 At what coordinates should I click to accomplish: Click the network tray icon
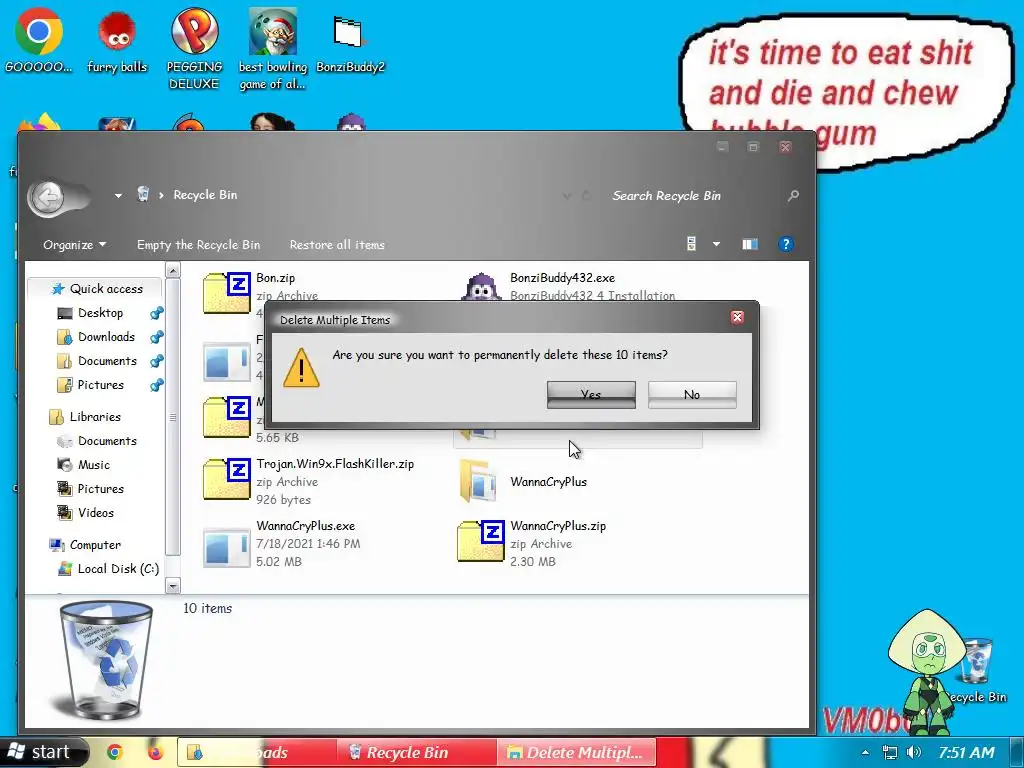pyautogui.click(x=889, y=752)
